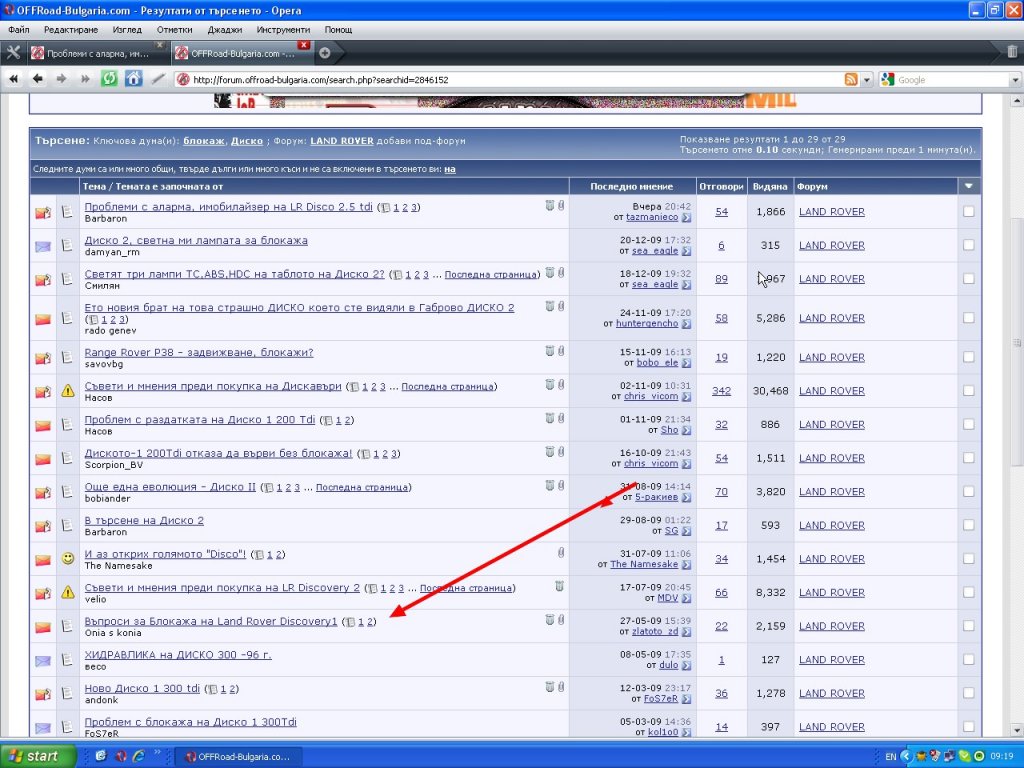Click the Opera reload page button
The height and width of the screenshot is (768, 1024).
(x=109, y=79)
